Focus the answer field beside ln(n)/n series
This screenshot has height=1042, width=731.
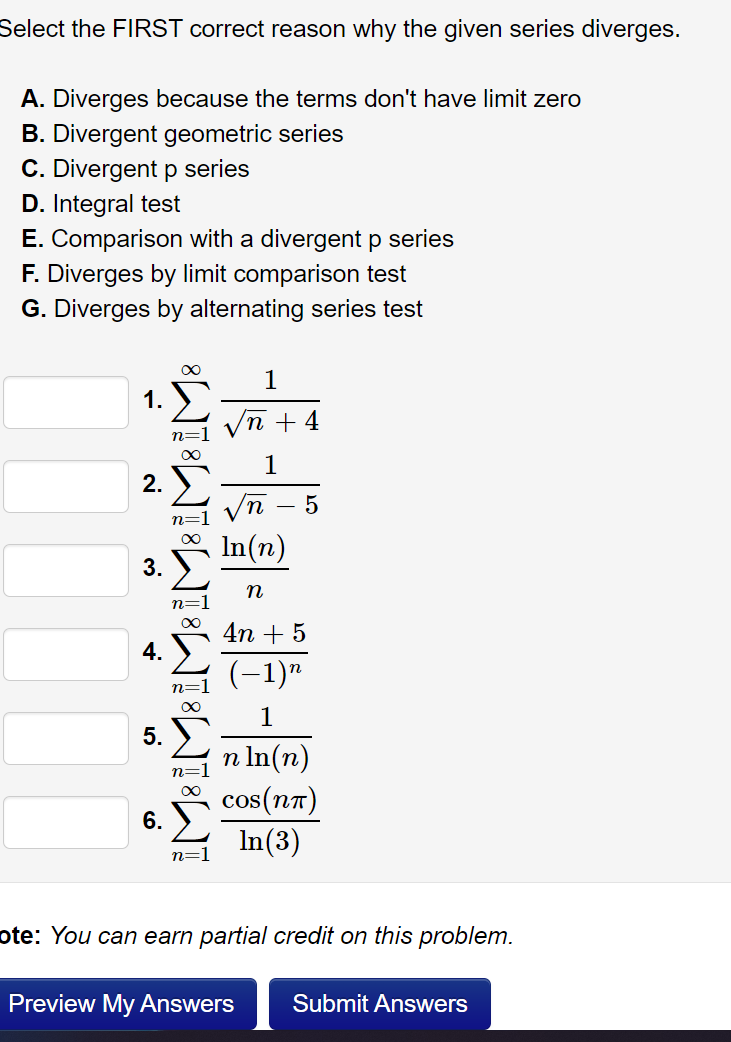click(x=66, y=570)
